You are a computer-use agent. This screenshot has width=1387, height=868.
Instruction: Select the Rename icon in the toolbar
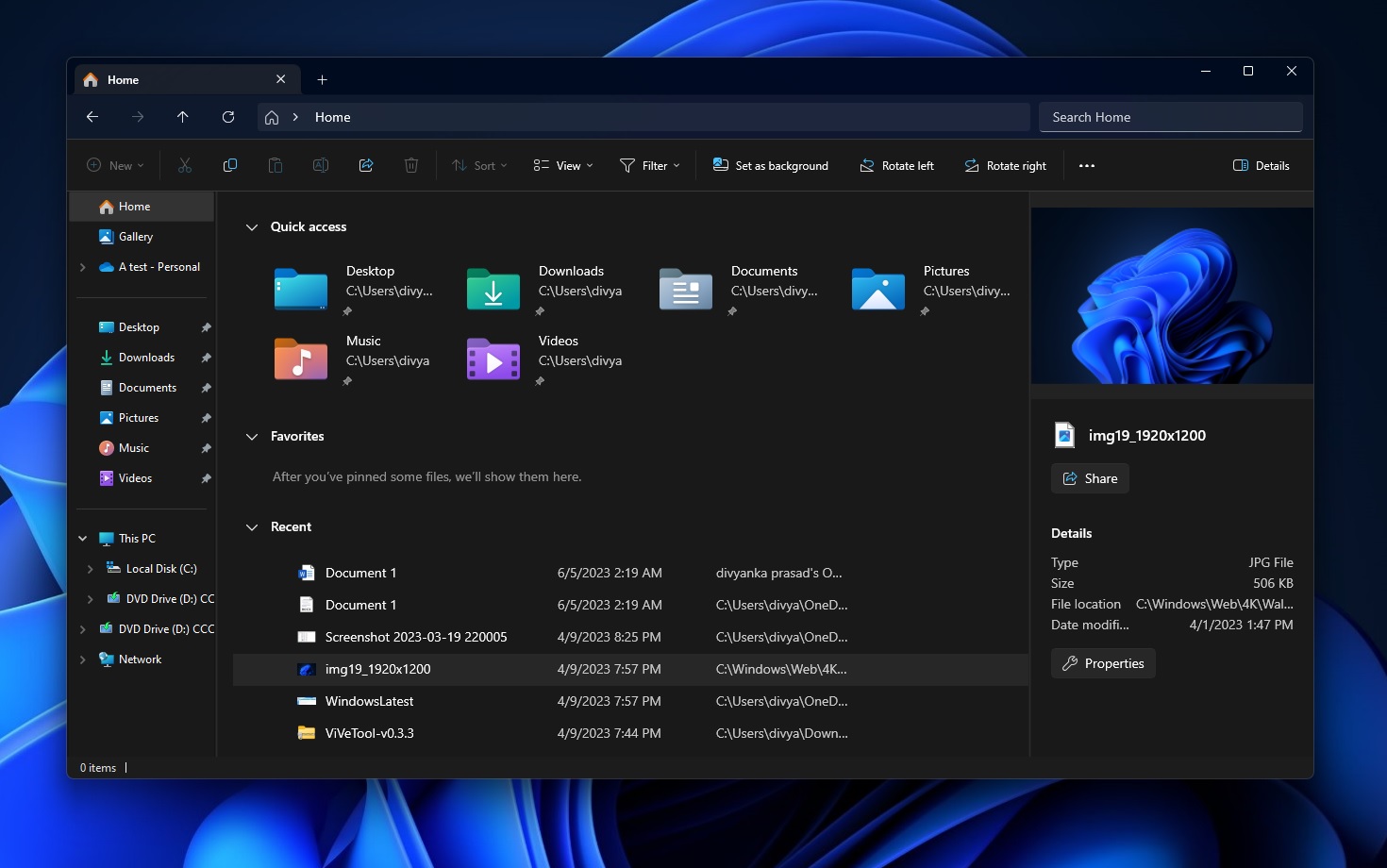tap(321, 165)
